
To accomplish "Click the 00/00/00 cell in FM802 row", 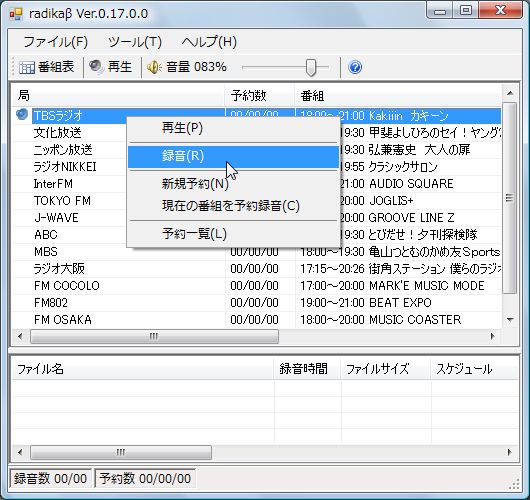I will pos(255,303).
